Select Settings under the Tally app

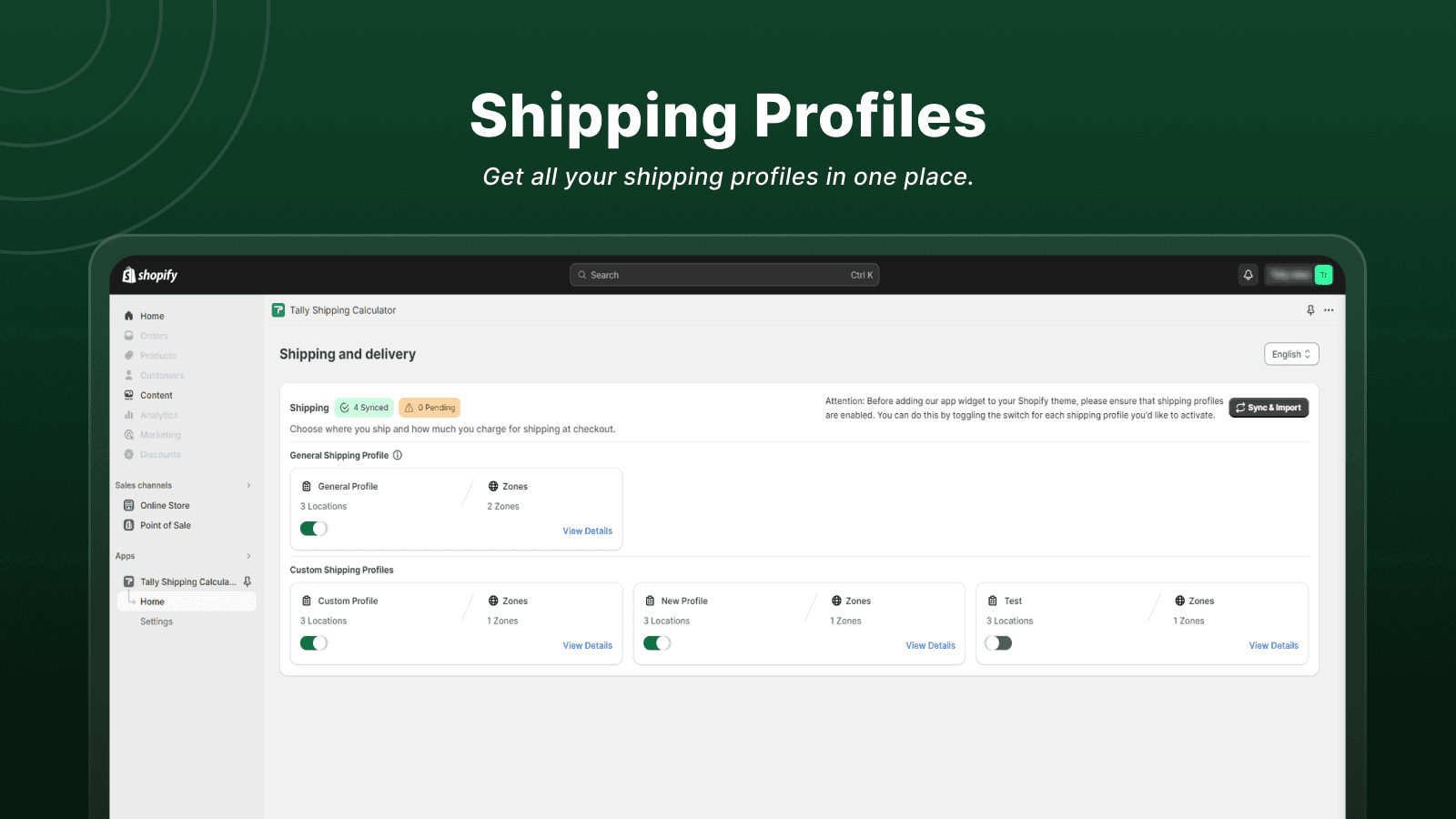pos(156,621)
